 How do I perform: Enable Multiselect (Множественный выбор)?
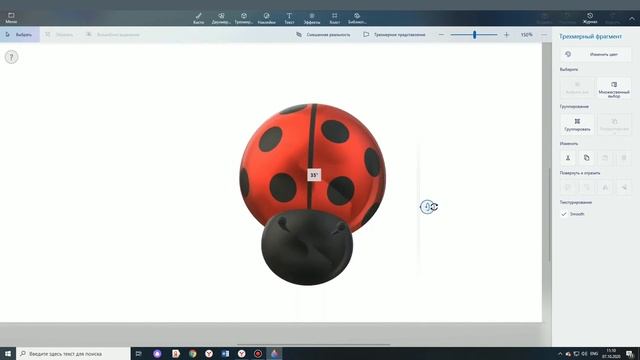(614, 89)
